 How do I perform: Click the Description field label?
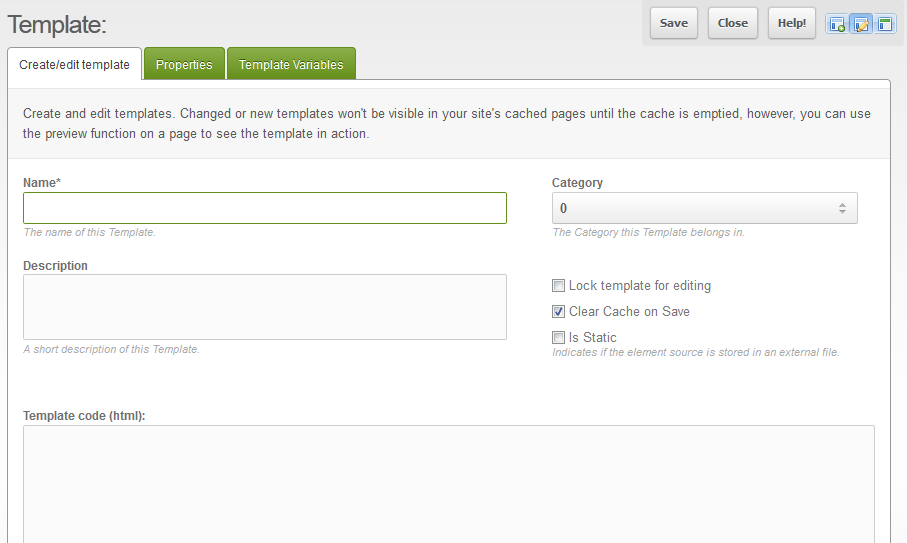click(x=55, y=266)
